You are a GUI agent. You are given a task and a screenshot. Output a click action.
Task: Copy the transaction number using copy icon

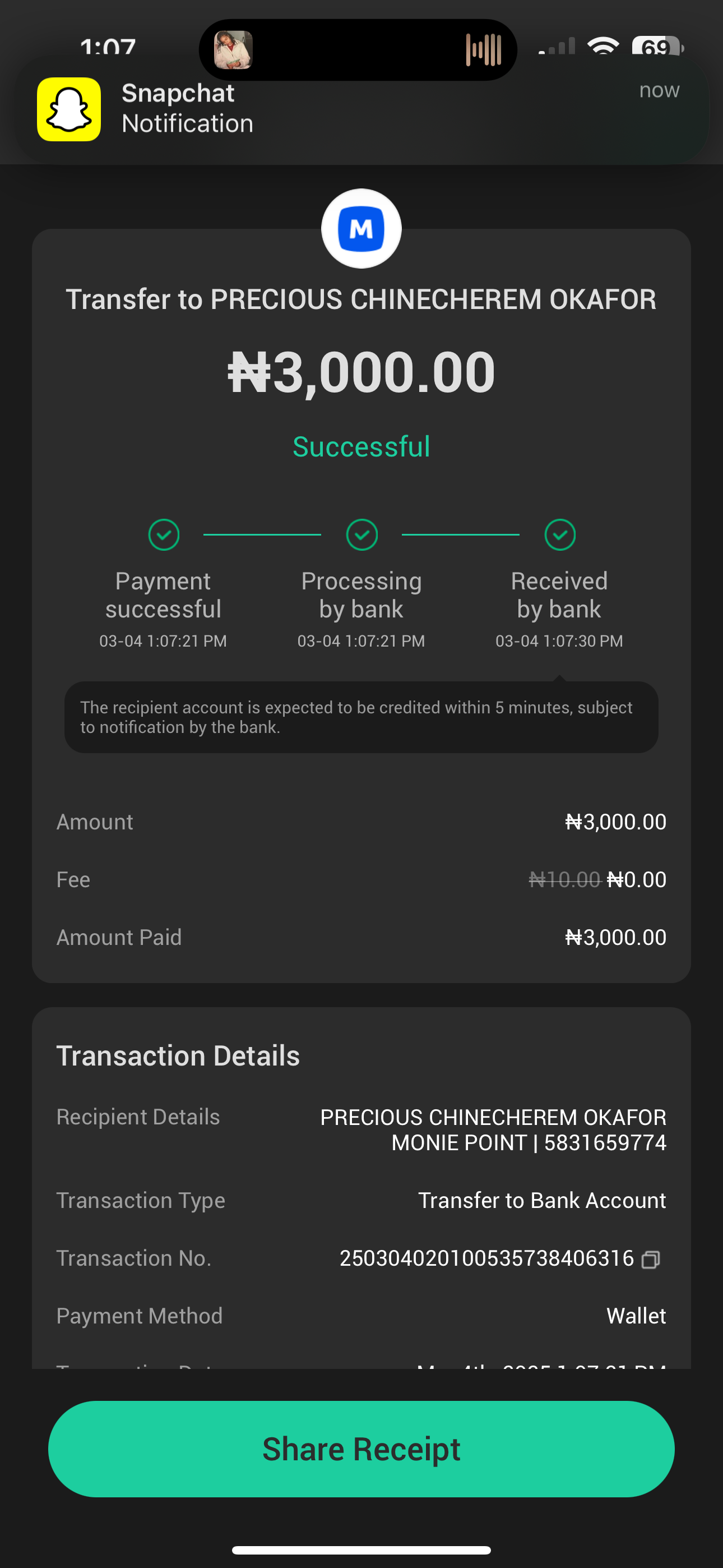point(651,1260)
